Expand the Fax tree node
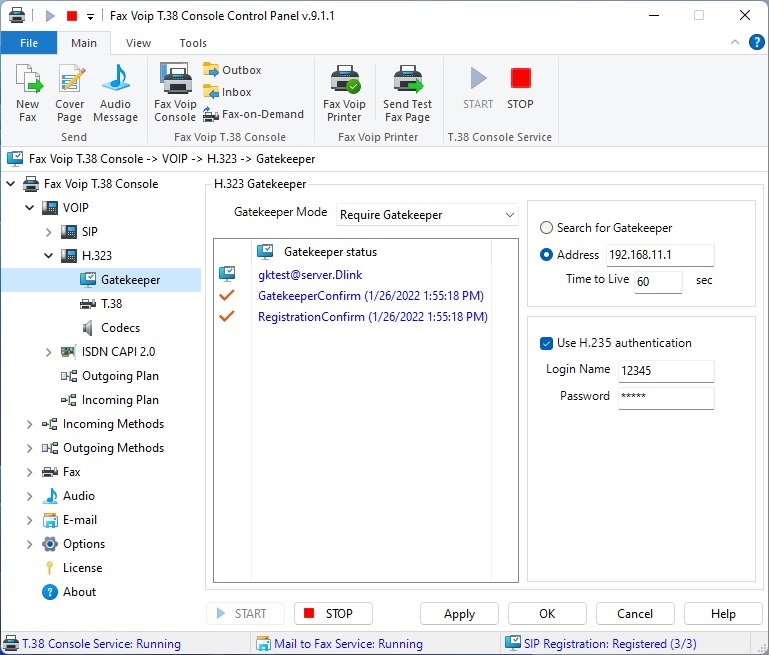 [x=29, y=472]
